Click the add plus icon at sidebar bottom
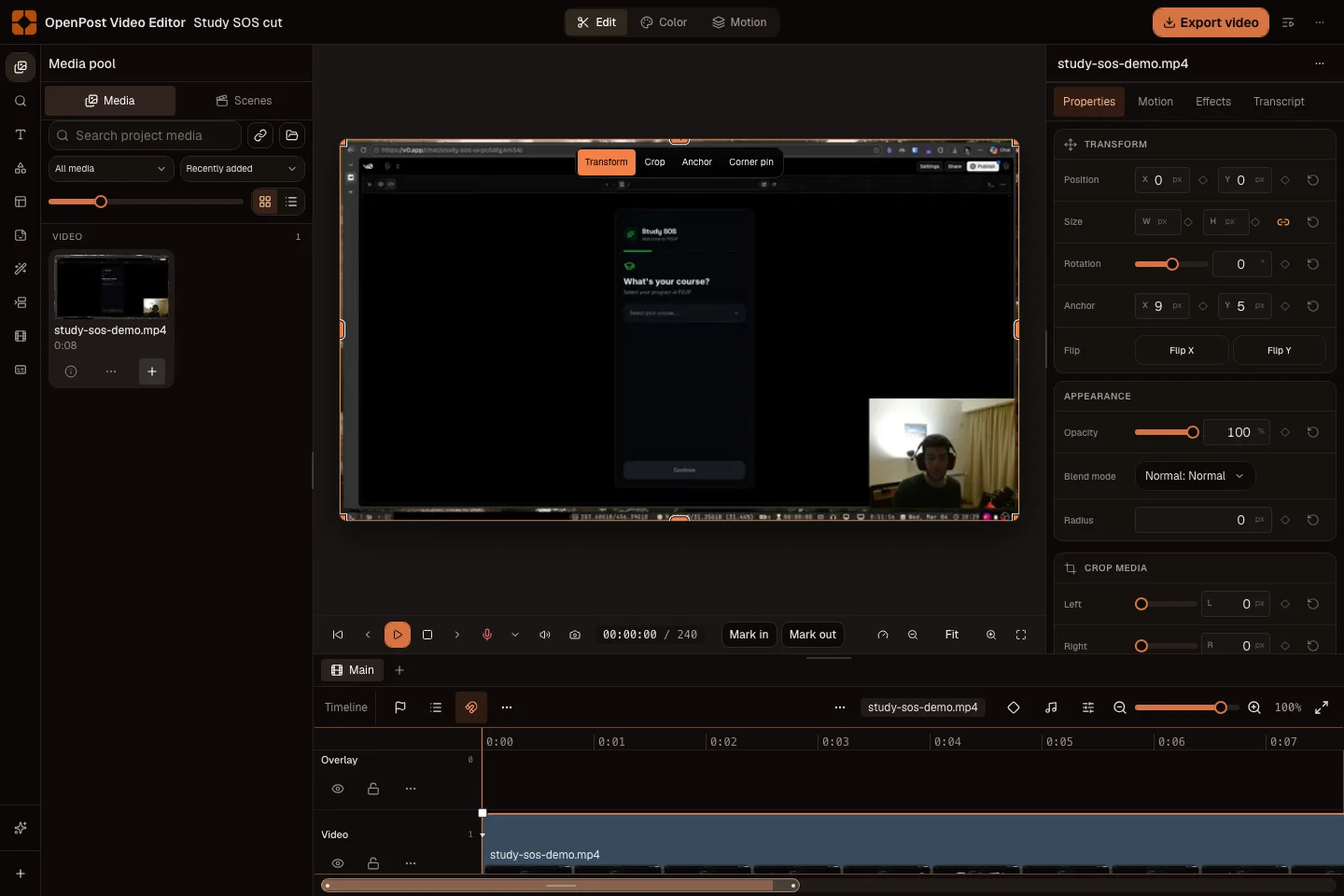This screenshot has width=1344, height=896. point(21,874)
